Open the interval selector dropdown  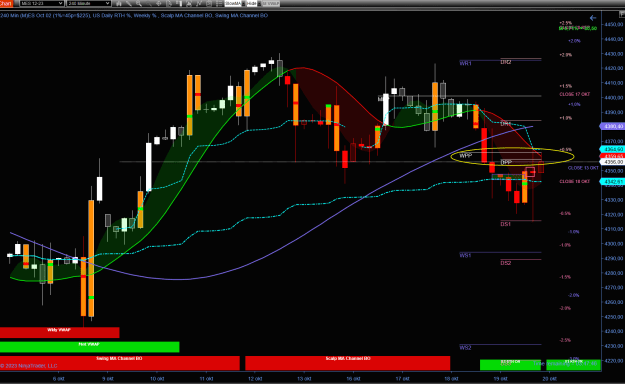88,3
